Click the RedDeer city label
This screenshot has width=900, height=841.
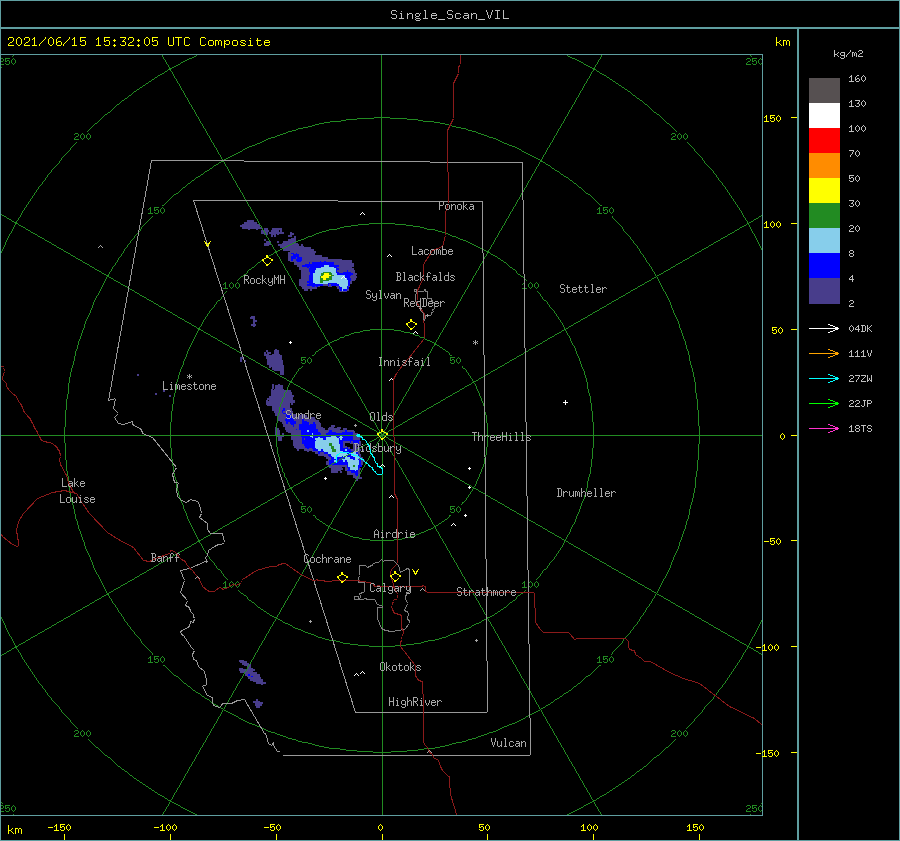point(424,303)
